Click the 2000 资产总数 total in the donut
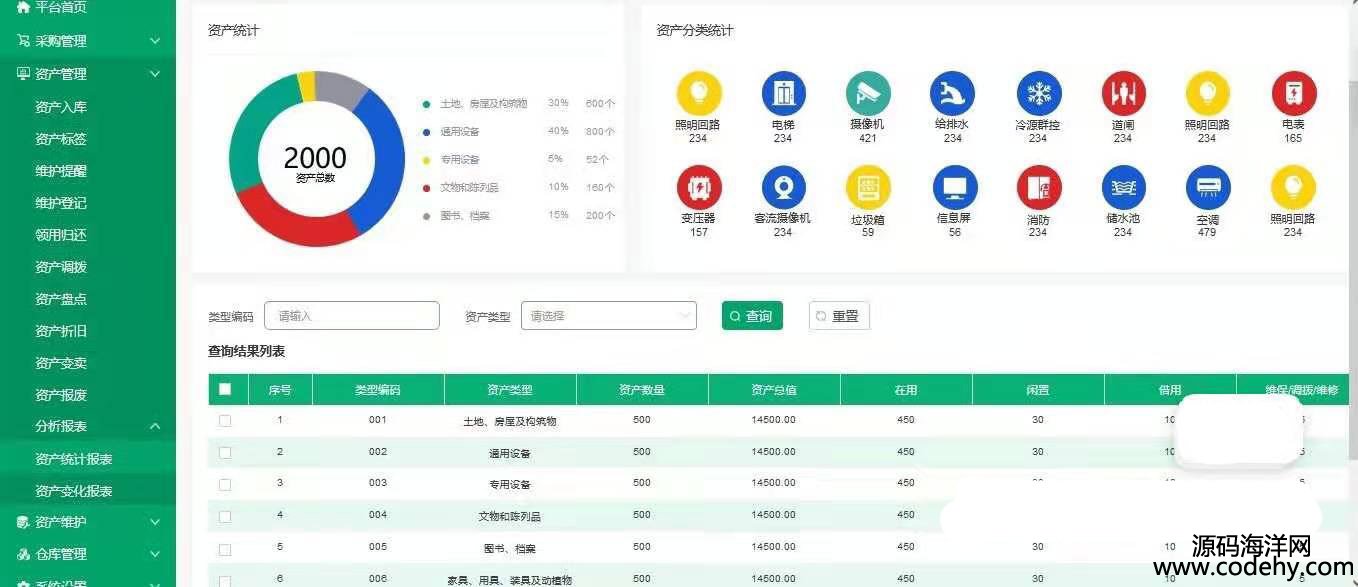The height and width of the screenshot is (587, 1358). tap(315, 163)
